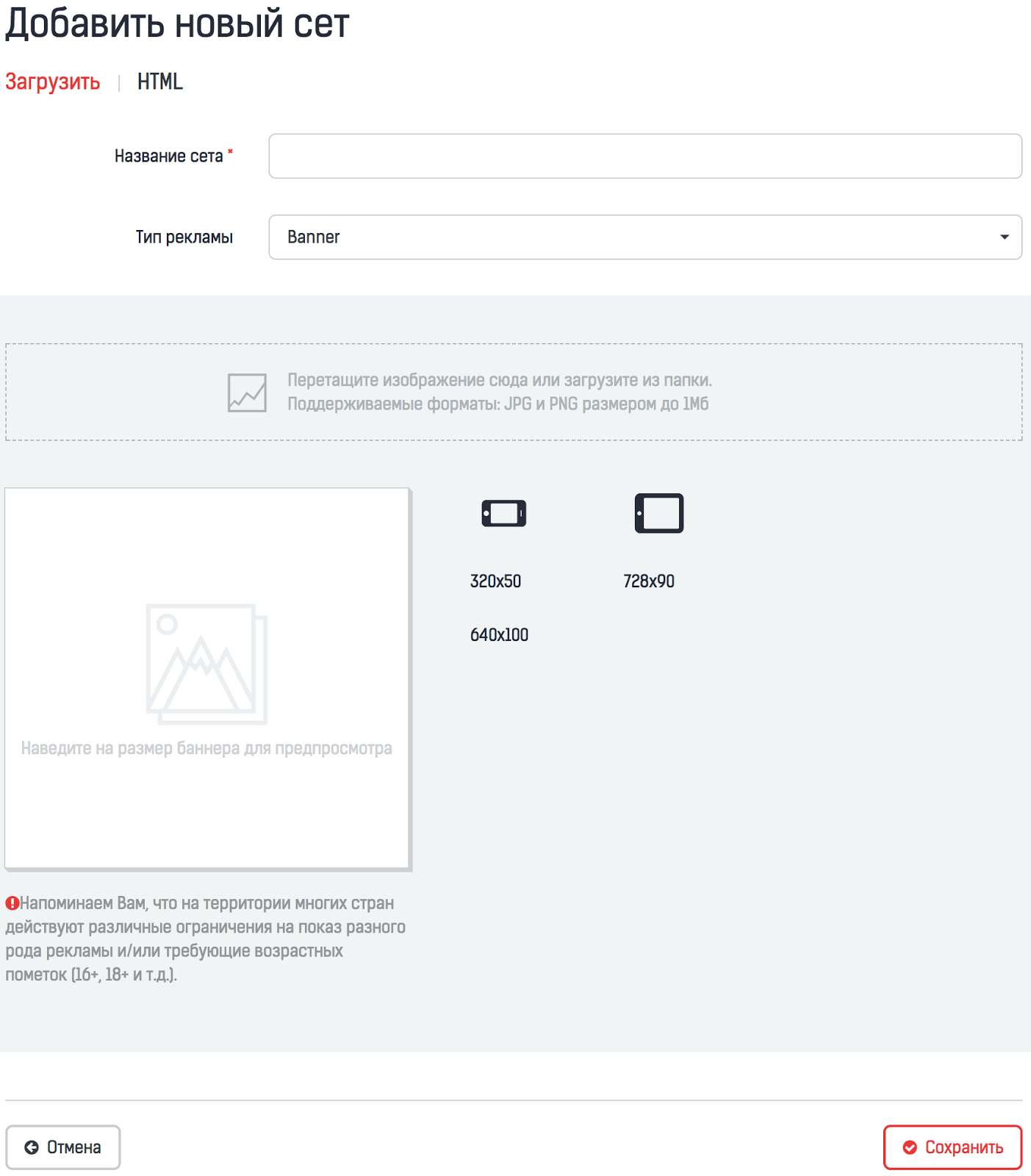Screen dimensions: 1031x1176
Task: Click the caret arrow of the Banner dropdown
Action: coord(1004,237)
